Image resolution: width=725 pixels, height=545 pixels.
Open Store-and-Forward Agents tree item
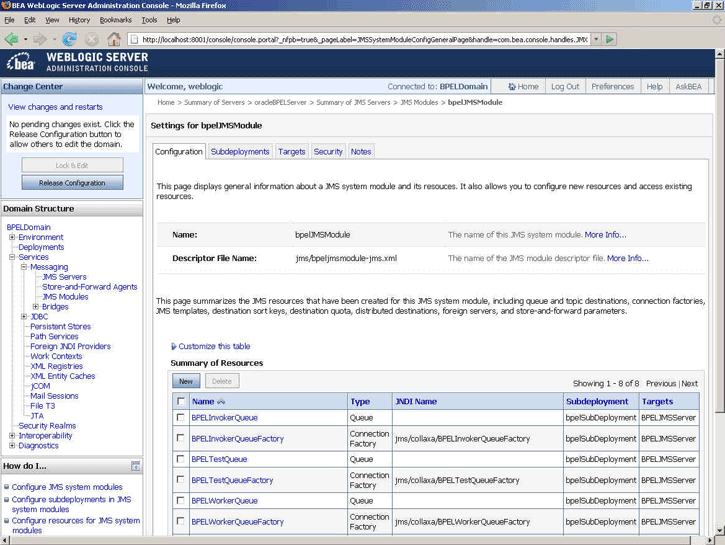[x=90, y=287]
